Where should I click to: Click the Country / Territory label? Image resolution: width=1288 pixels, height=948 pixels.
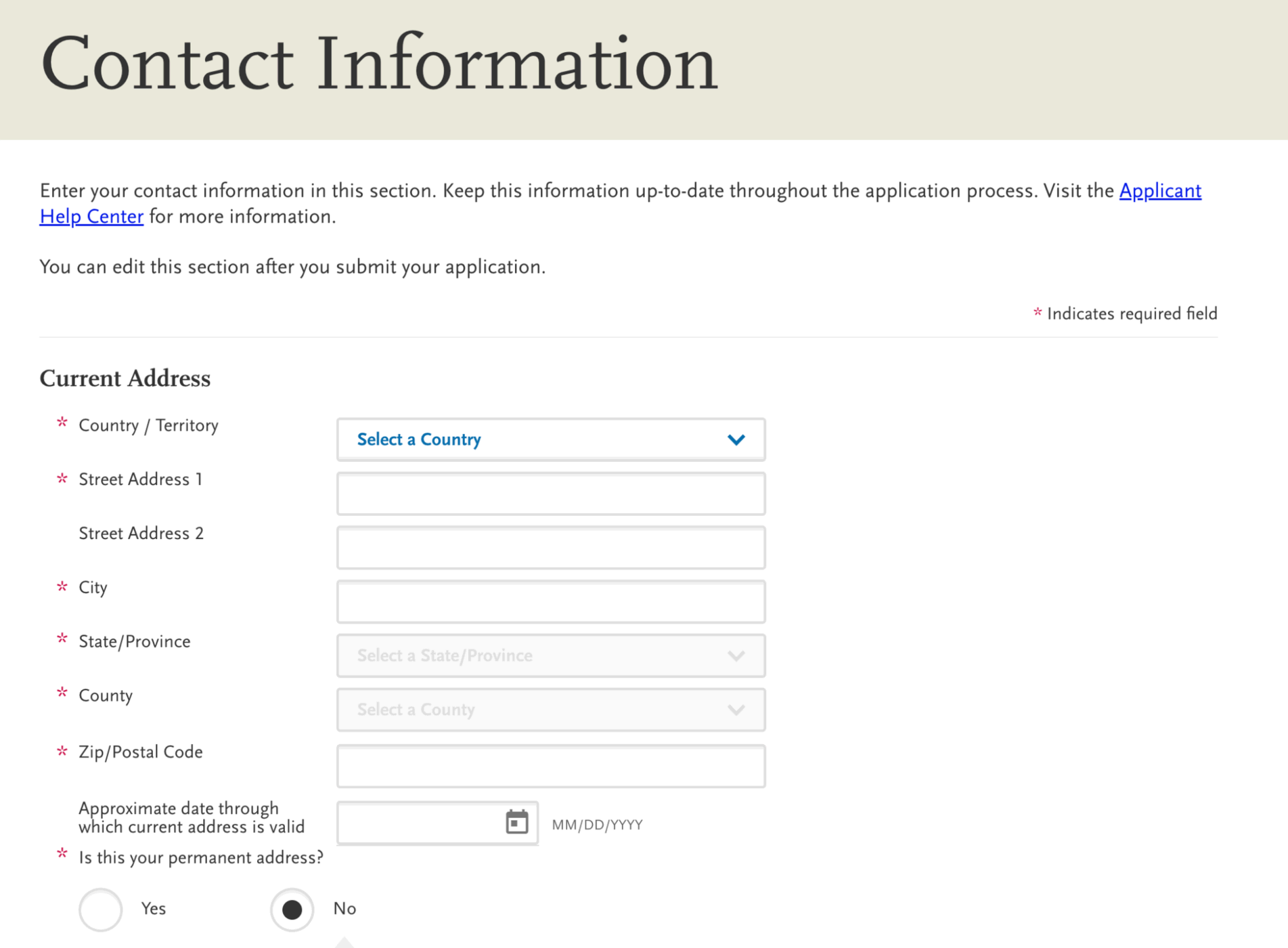click(148, 426)
